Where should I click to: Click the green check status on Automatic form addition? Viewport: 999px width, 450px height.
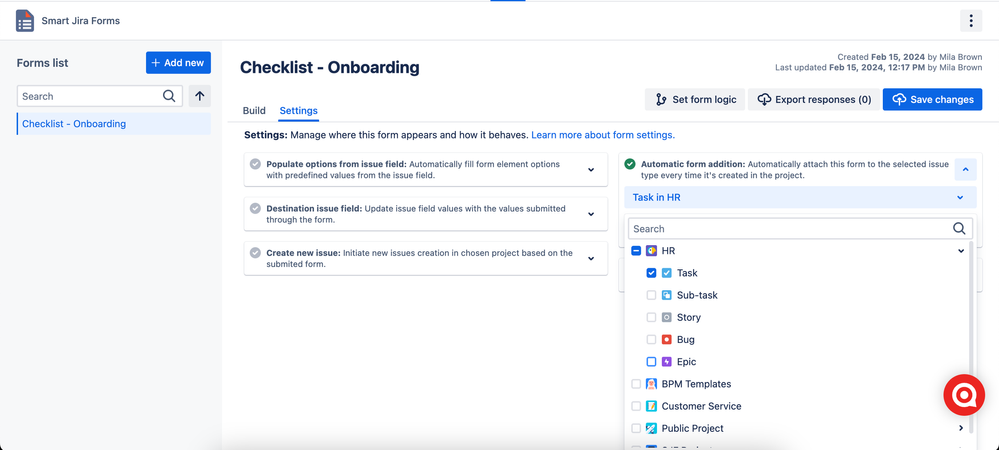(x=629, y=164)
